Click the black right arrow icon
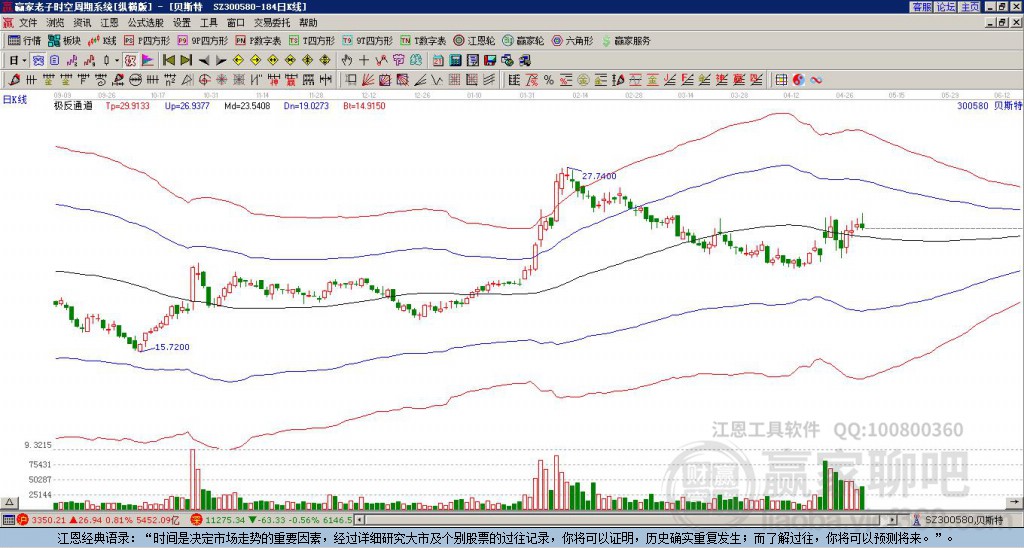Image resolution: width=1024 pixels, height=548 pixels. point(221,60)
